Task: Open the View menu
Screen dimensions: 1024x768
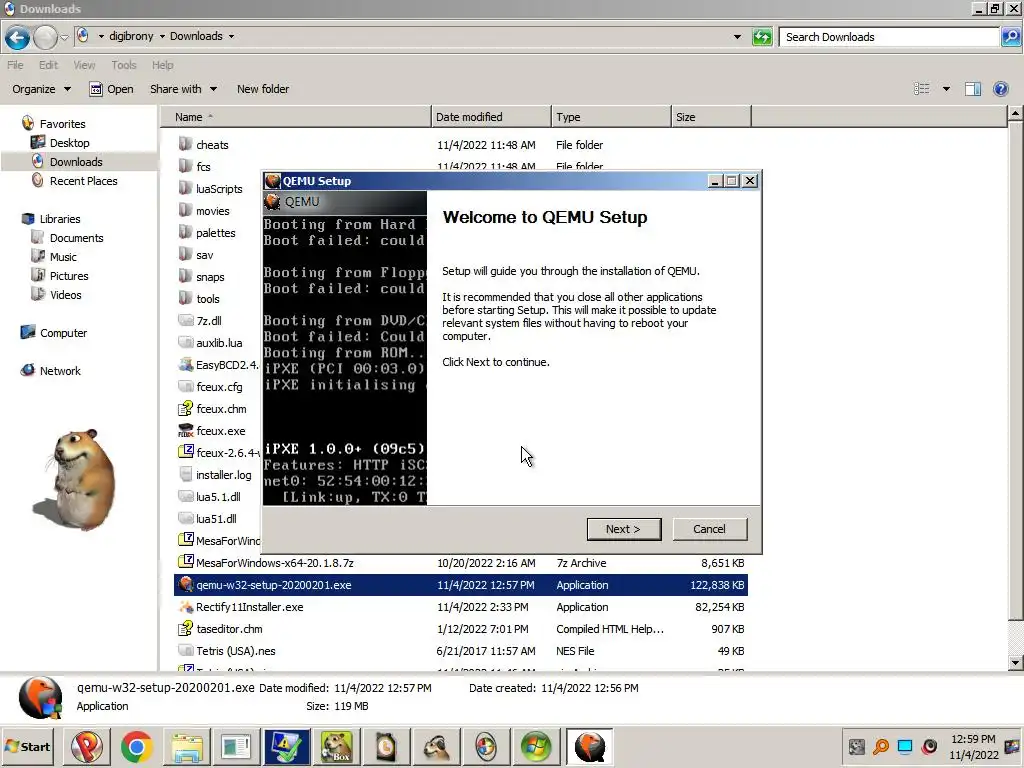Action: 84,65
